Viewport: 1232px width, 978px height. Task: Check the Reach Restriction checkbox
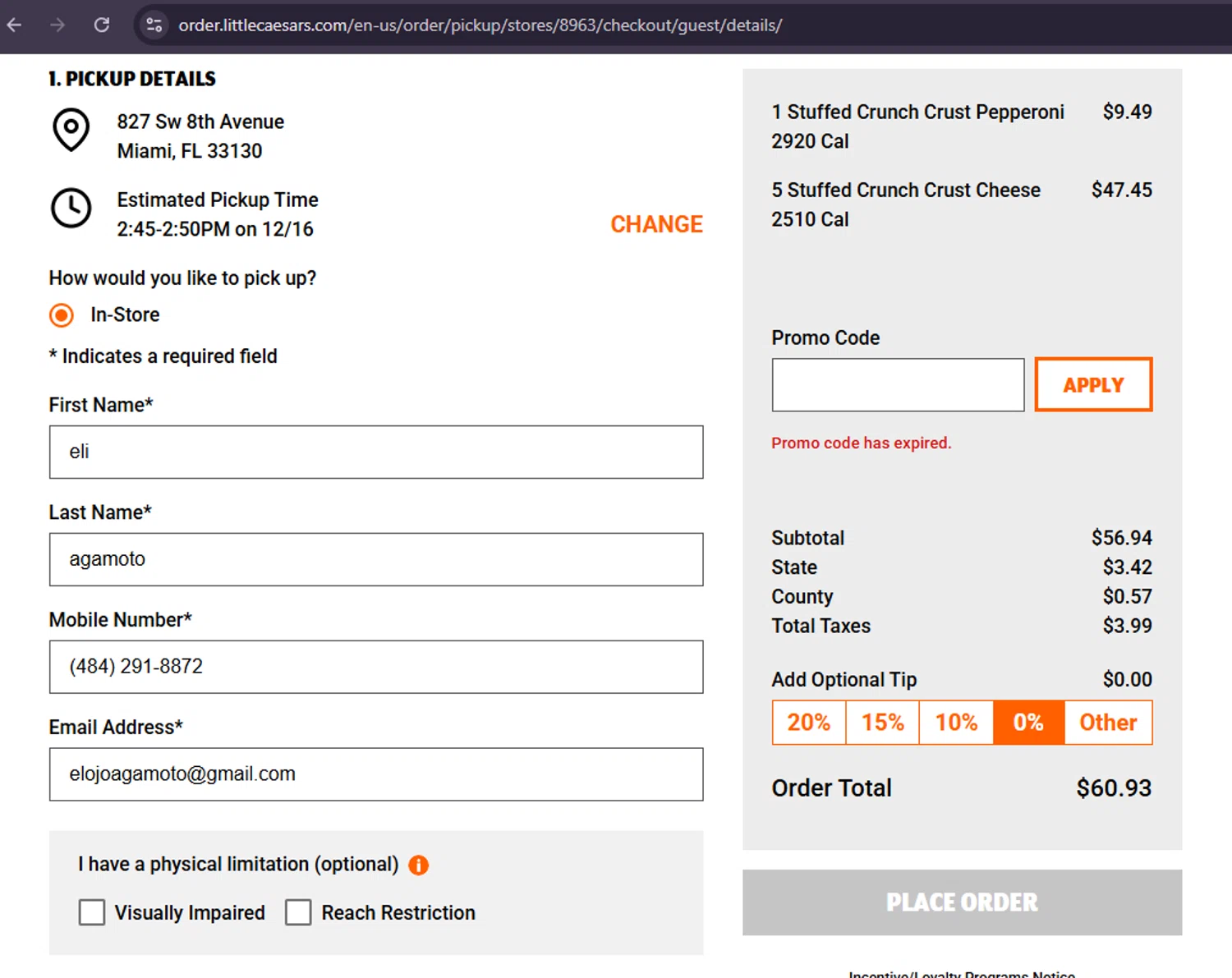[298, 912]
